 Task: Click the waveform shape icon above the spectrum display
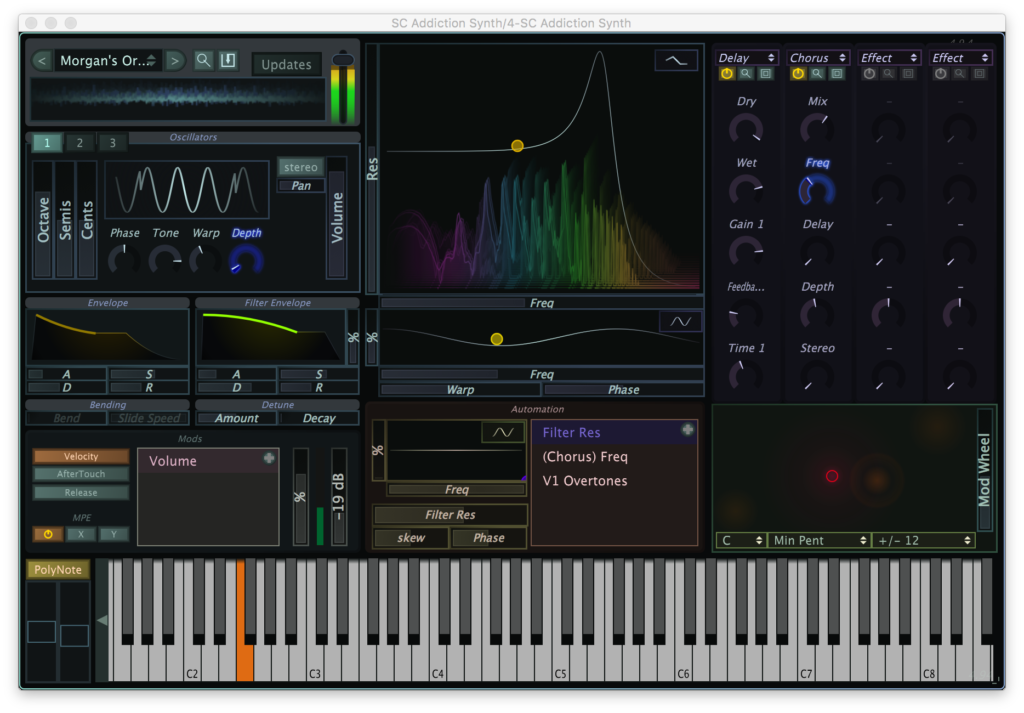pyautogui.click(x=676, y=59)
